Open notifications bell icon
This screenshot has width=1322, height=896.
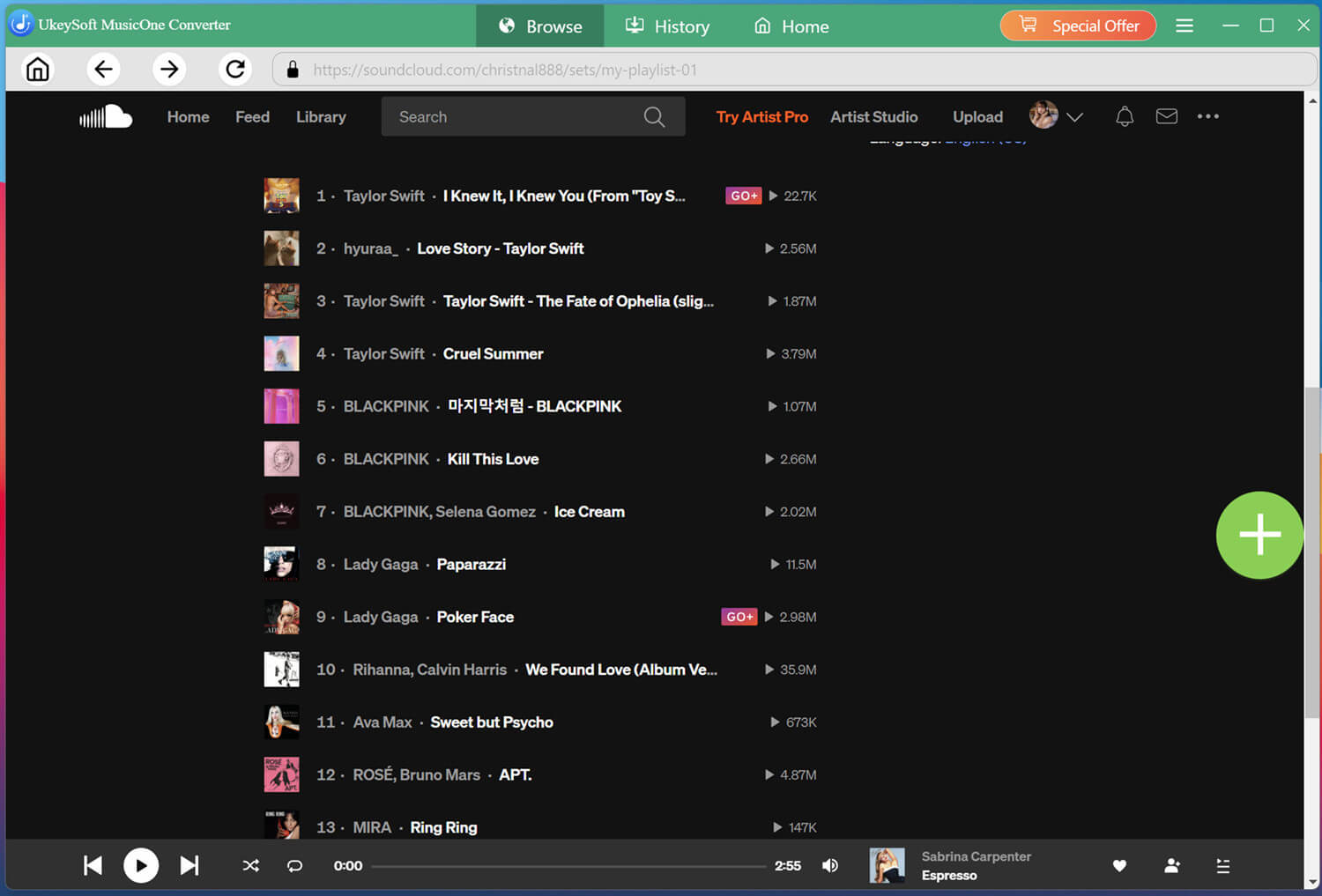(1125, 116)
